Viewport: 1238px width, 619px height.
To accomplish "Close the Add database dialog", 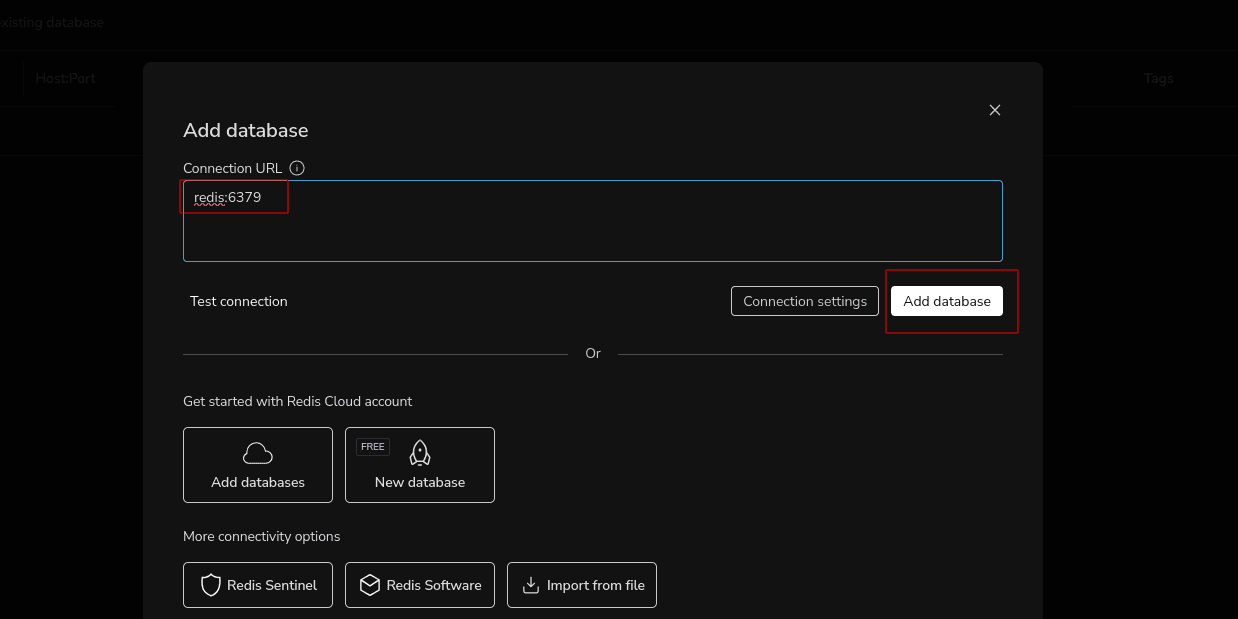I will [994, 110].
